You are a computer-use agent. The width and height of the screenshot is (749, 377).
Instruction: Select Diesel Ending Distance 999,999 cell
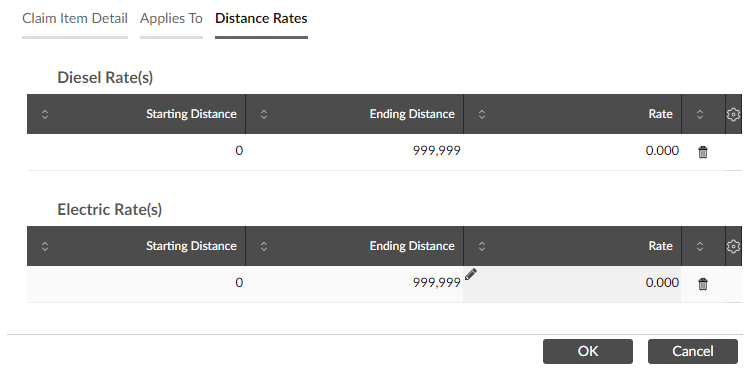(354, 151)
